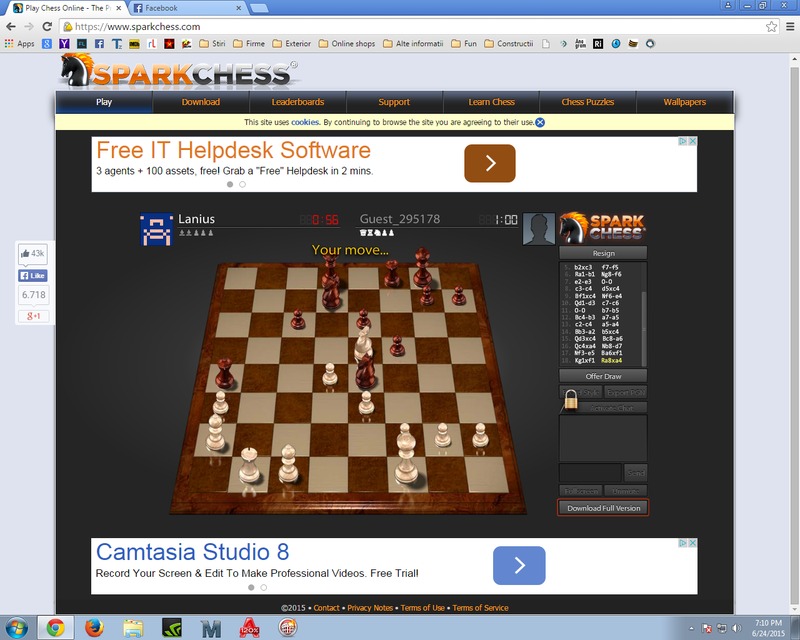Viewport: 800px width, 640px height.
Task: Click the Download Full Version button
Action: pyautogui.click(x=604, y=508)
